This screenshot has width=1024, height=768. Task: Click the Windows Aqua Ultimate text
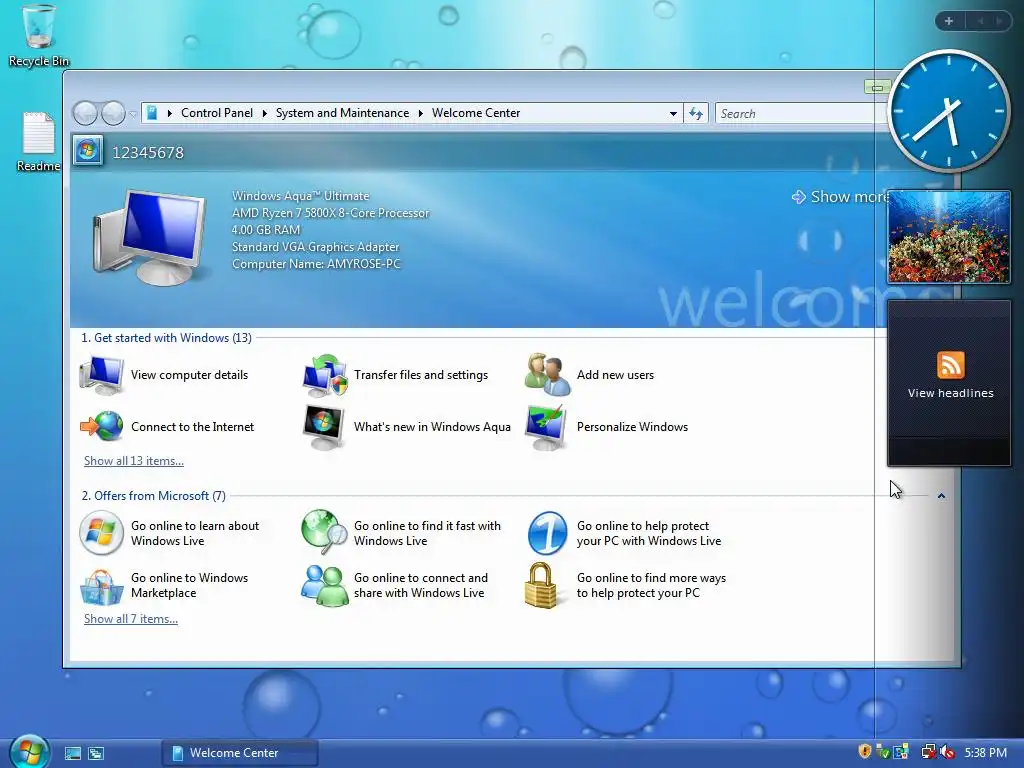300,196
